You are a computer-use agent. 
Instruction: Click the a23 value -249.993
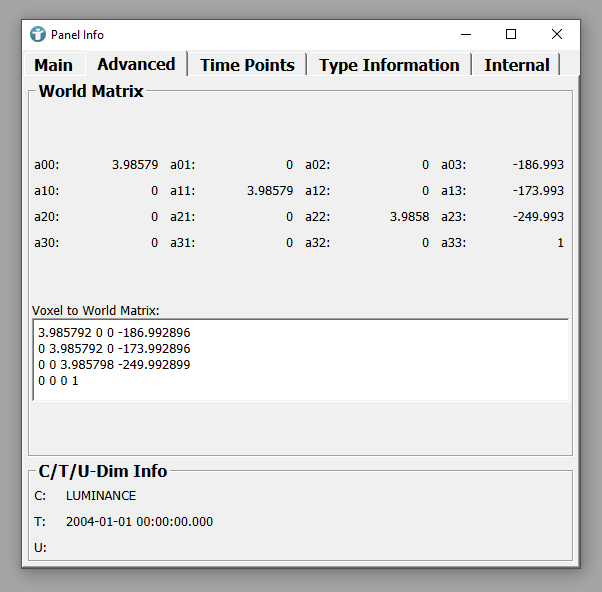pyautogui.click(x=538, y=217)
